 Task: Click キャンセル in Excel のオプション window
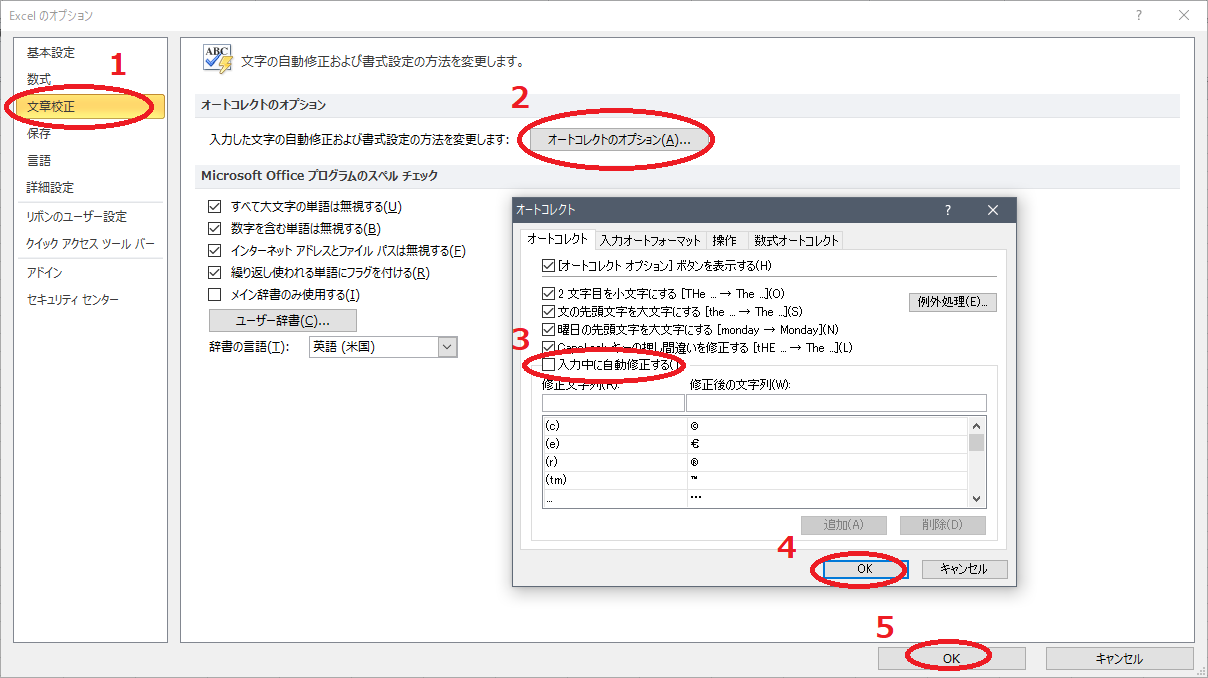[1119, 658]
